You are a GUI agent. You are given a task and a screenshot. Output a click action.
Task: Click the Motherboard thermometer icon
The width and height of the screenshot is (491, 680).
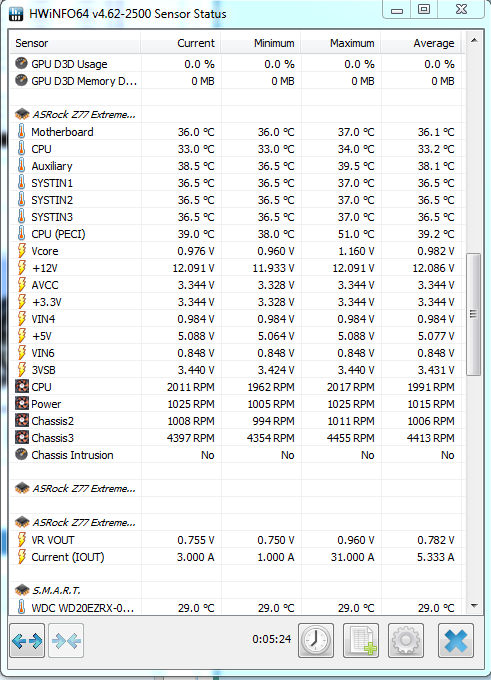(x=21, y=131)
